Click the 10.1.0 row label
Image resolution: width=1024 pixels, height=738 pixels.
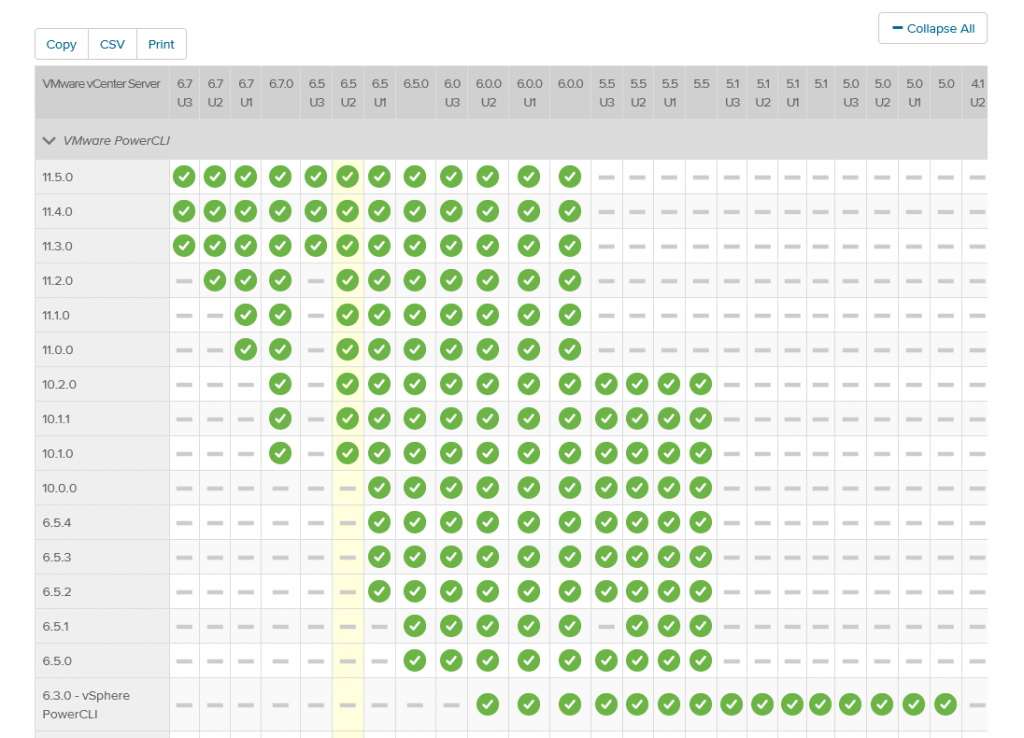(x=57, y=454)
